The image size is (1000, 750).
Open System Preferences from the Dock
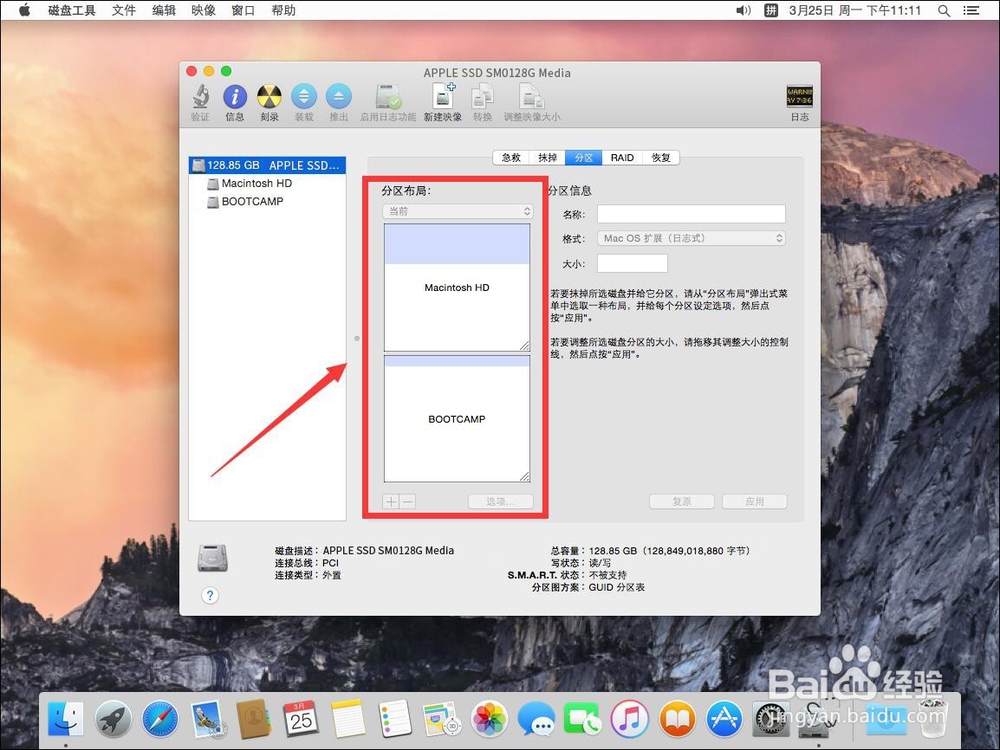tap(770, 721)
